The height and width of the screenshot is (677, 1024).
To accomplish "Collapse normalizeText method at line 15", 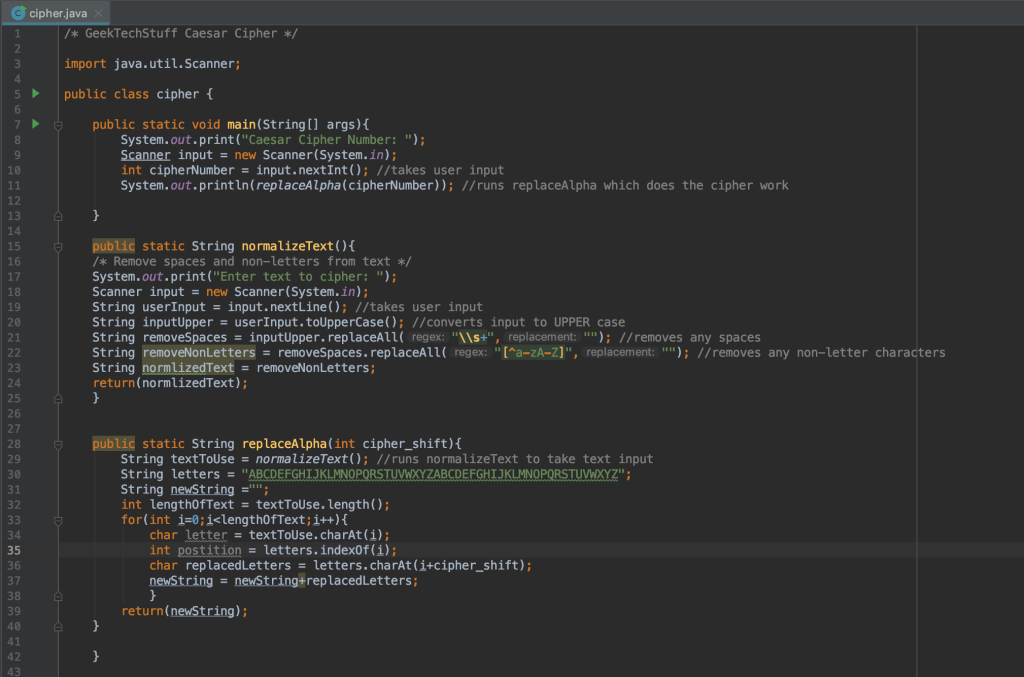I will pyautogui.click(x=58, y=247).
